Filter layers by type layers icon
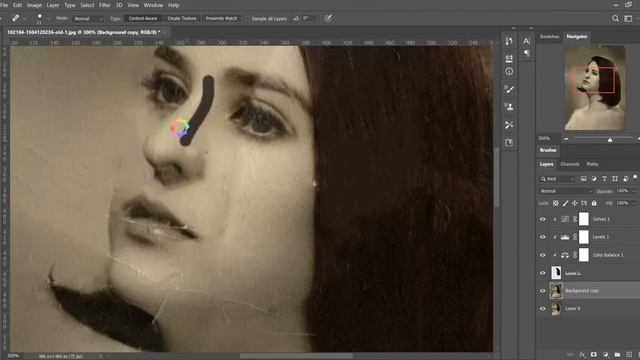The width and height of the screenshot is (640, 360). (x=604, y=179)
